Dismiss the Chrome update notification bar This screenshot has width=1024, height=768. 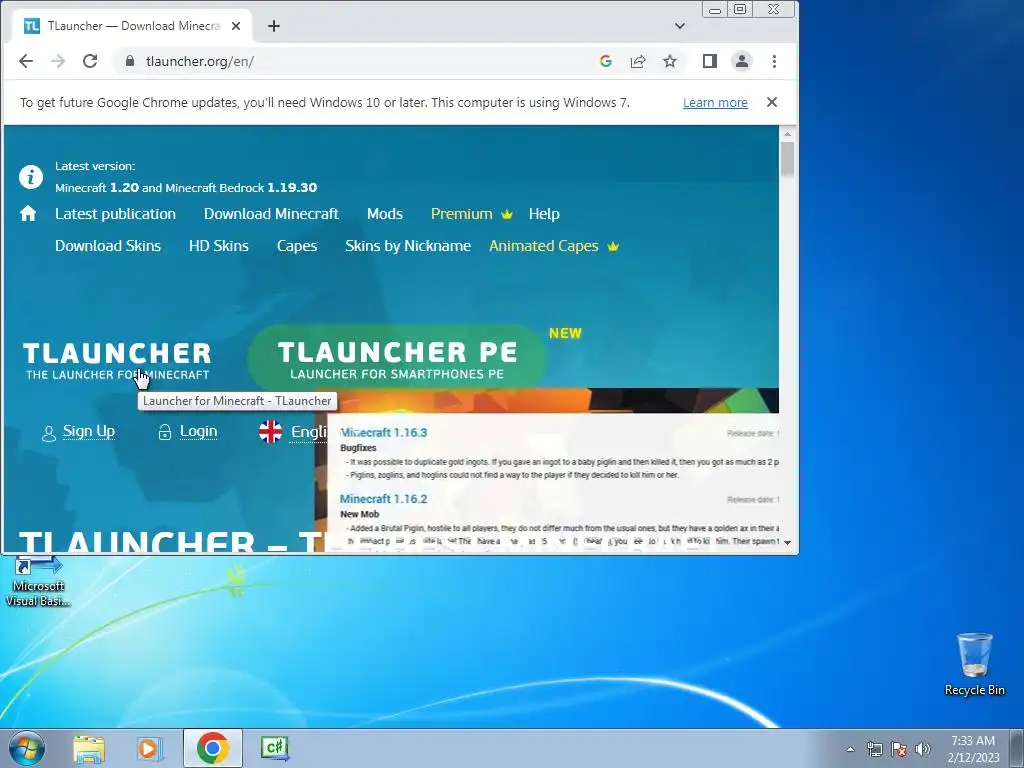[771, 103]
